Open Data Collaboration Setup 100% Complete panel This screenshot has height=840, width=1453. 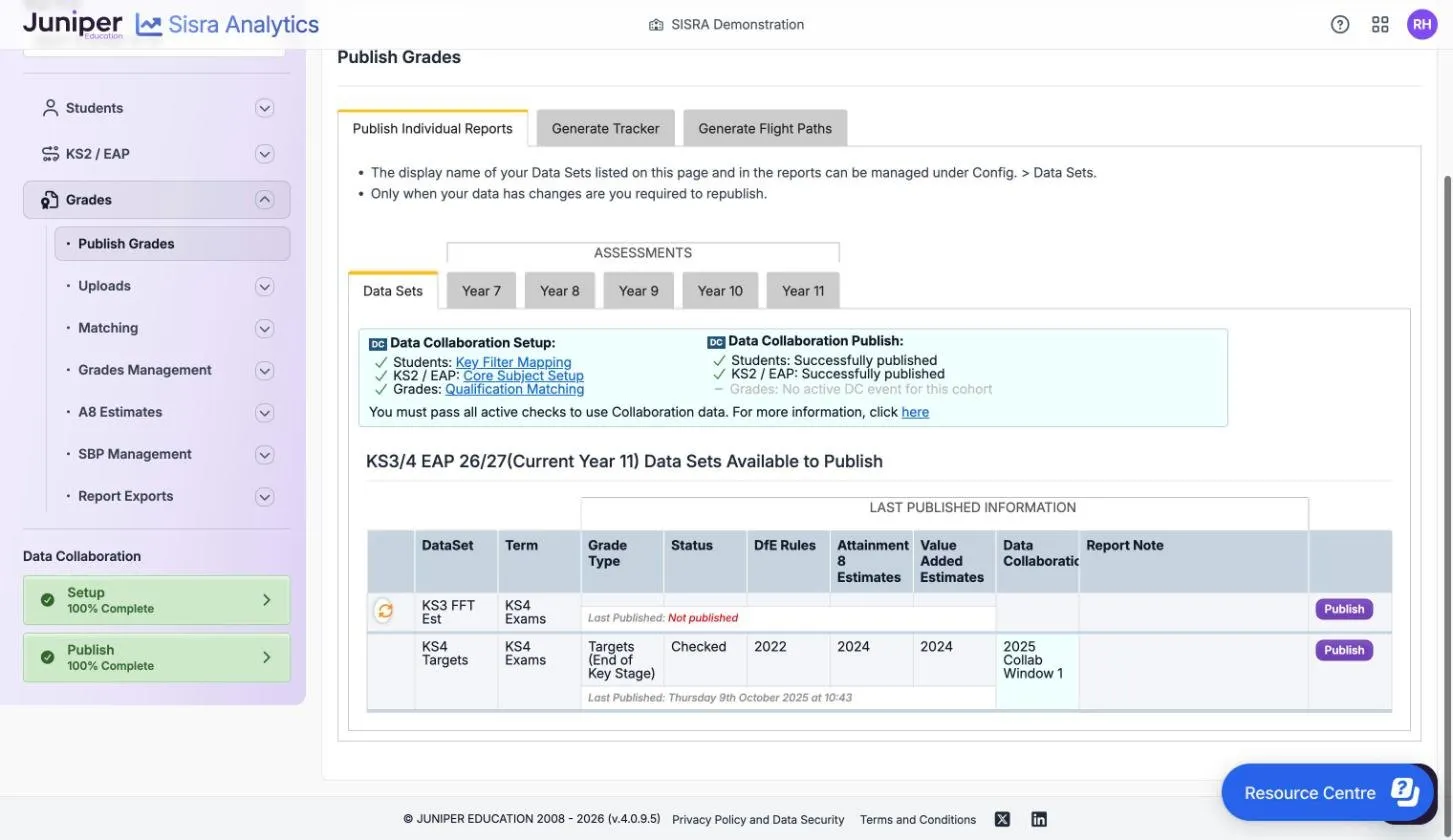(157, 600)
